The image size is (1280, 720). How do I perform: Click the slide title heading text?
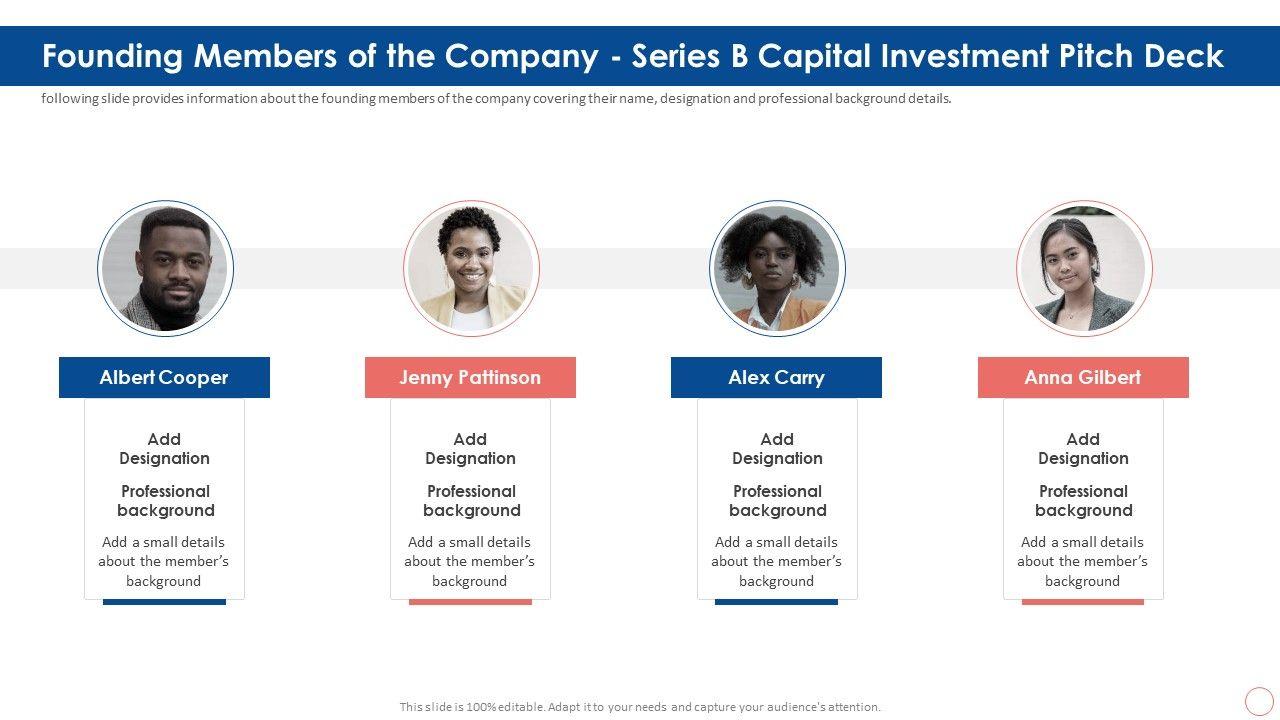[632, 56]
